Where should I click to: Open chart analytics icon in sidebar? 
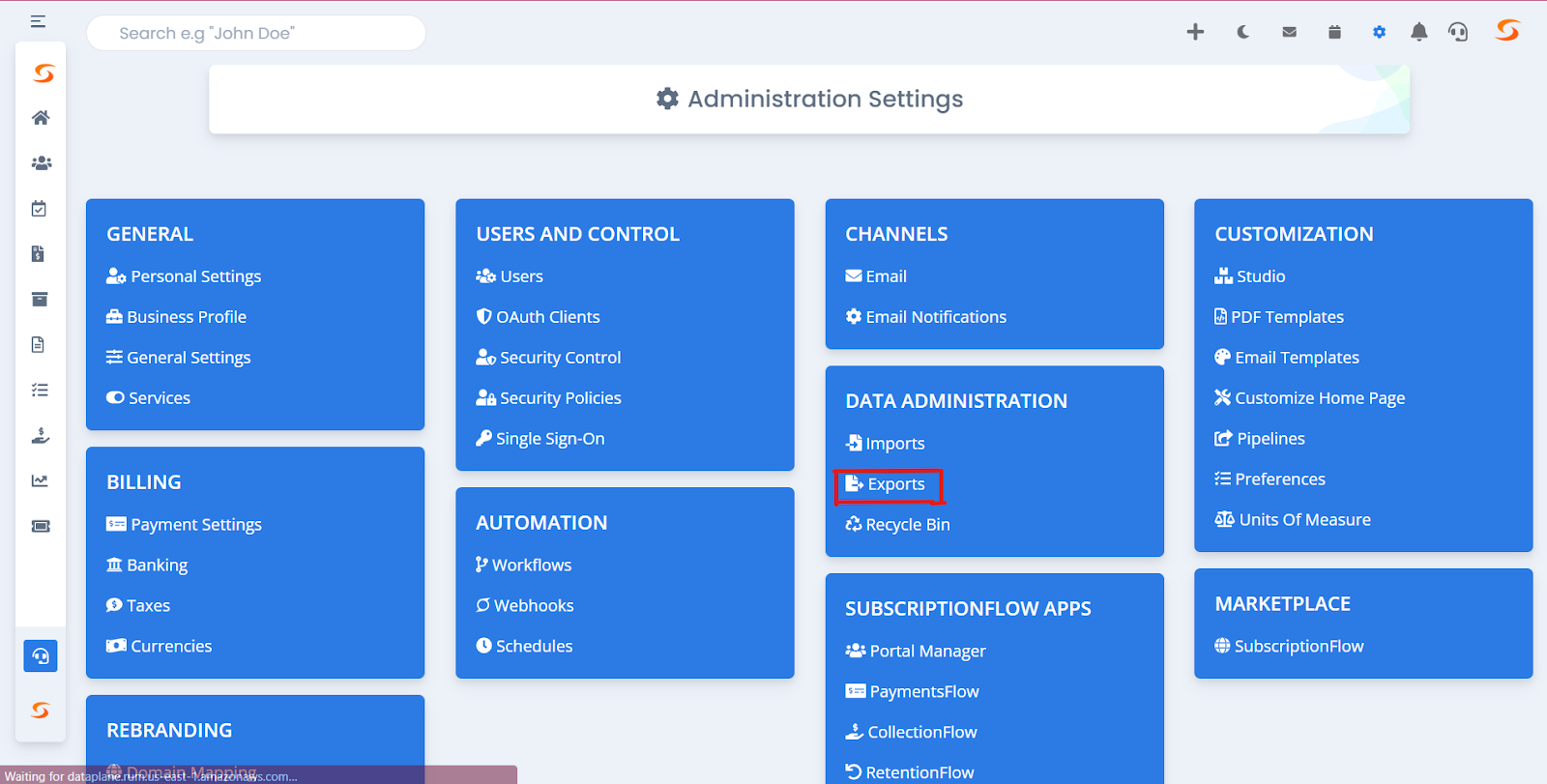pos(40,480)
